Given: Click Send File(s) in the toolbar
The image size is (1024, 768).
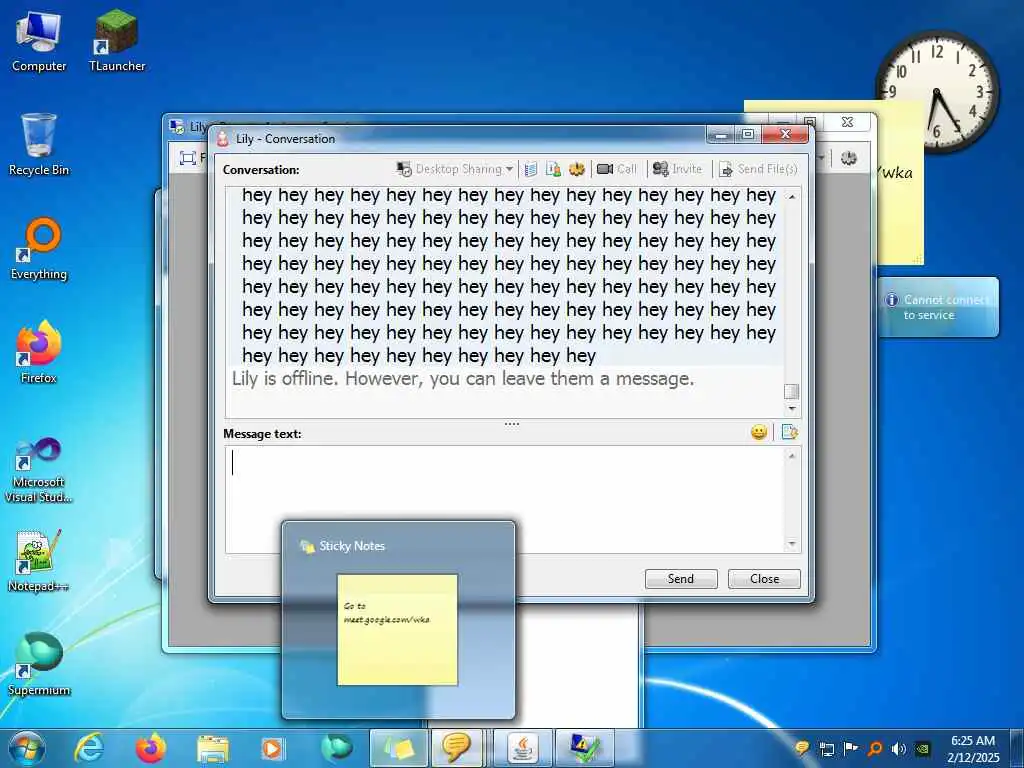Looking at the screenshot, I should tap(758, 169).
